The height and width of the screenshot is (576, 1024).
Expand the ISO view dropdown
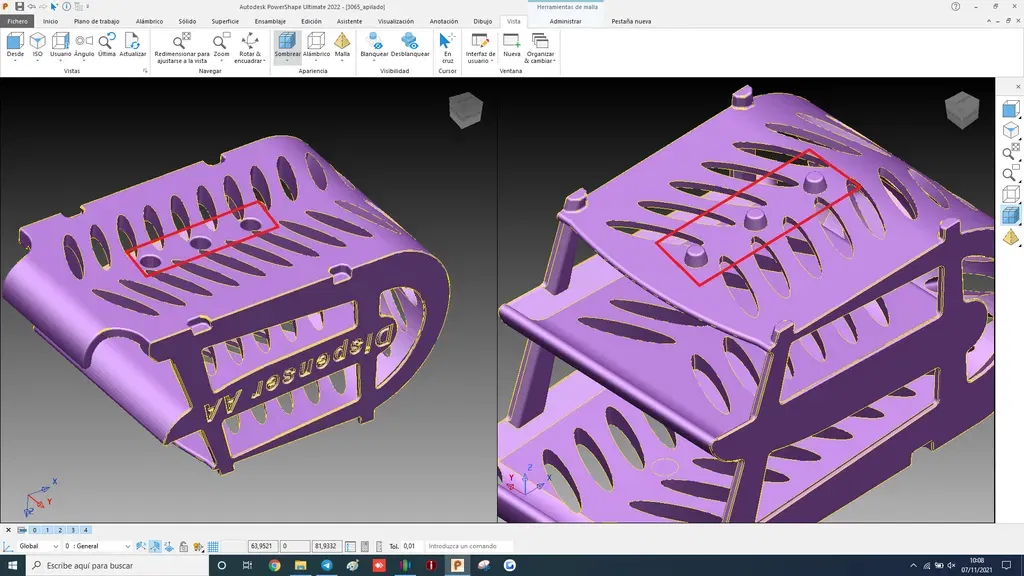click(x=37, y=62)
